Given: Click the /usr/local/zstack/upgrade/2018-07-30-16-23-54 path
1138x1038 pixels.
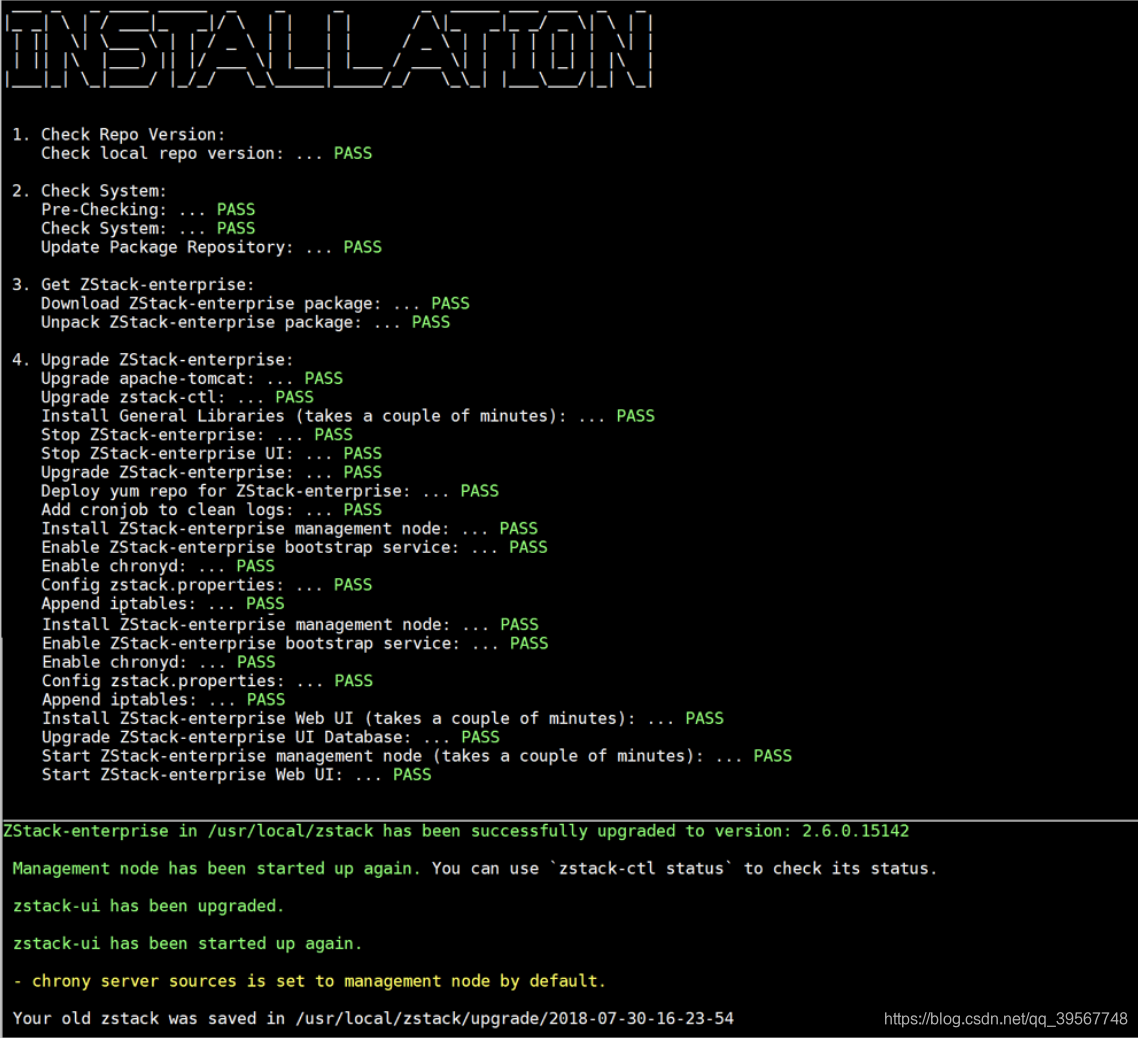Looking at the screenshot, I should coord(514,1019).
